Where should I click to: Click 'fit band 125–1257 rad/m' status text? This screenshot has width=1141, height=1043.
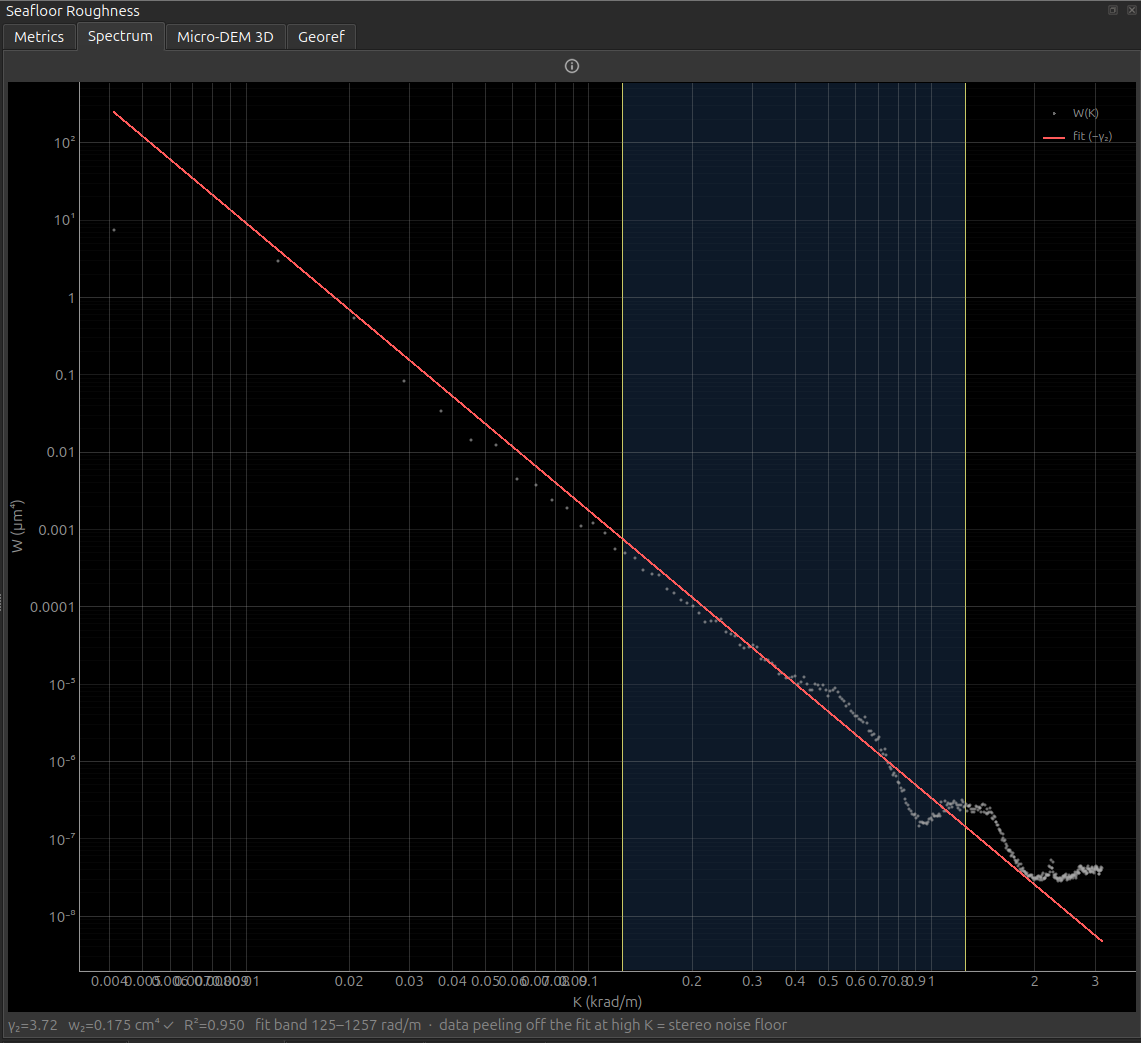point(338,1025)
